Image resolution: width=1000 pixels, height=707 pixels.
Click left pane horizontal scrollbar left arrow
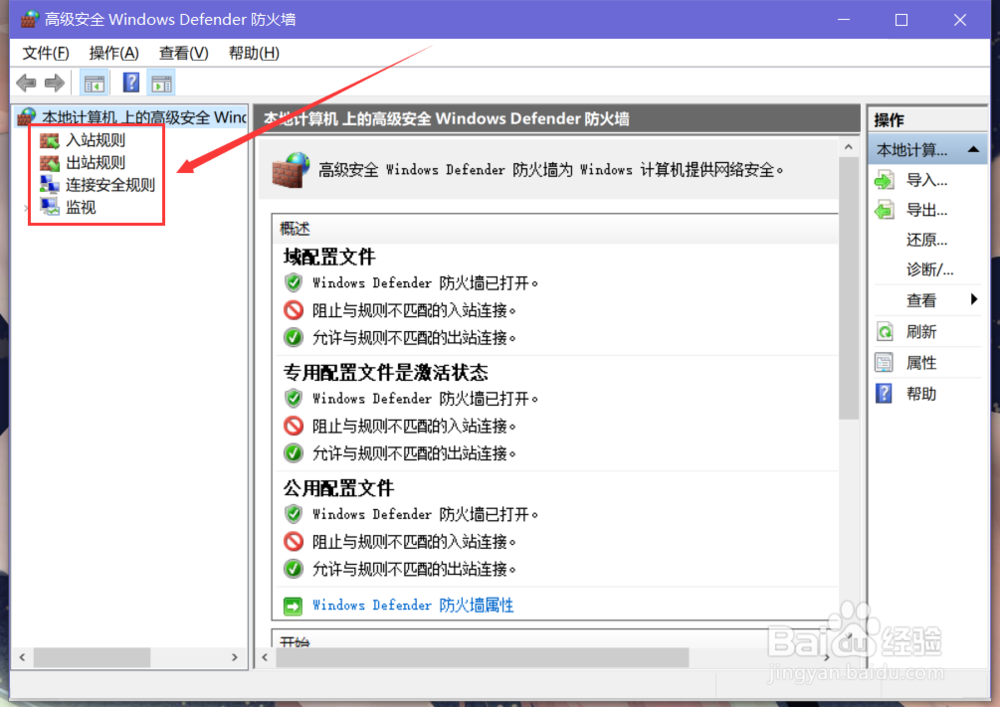[22, 657]
